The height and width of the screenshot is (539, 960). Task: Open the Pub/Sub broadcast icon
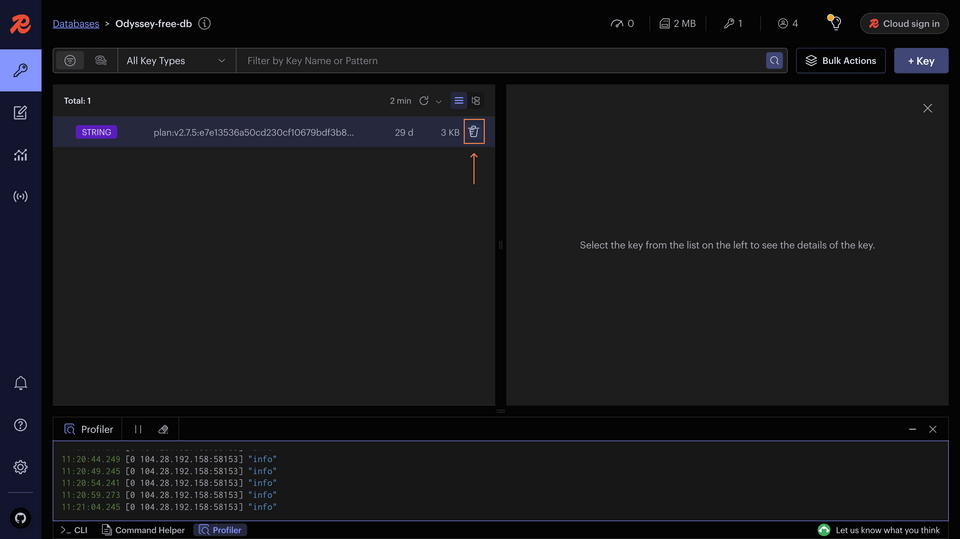point(20,197)
